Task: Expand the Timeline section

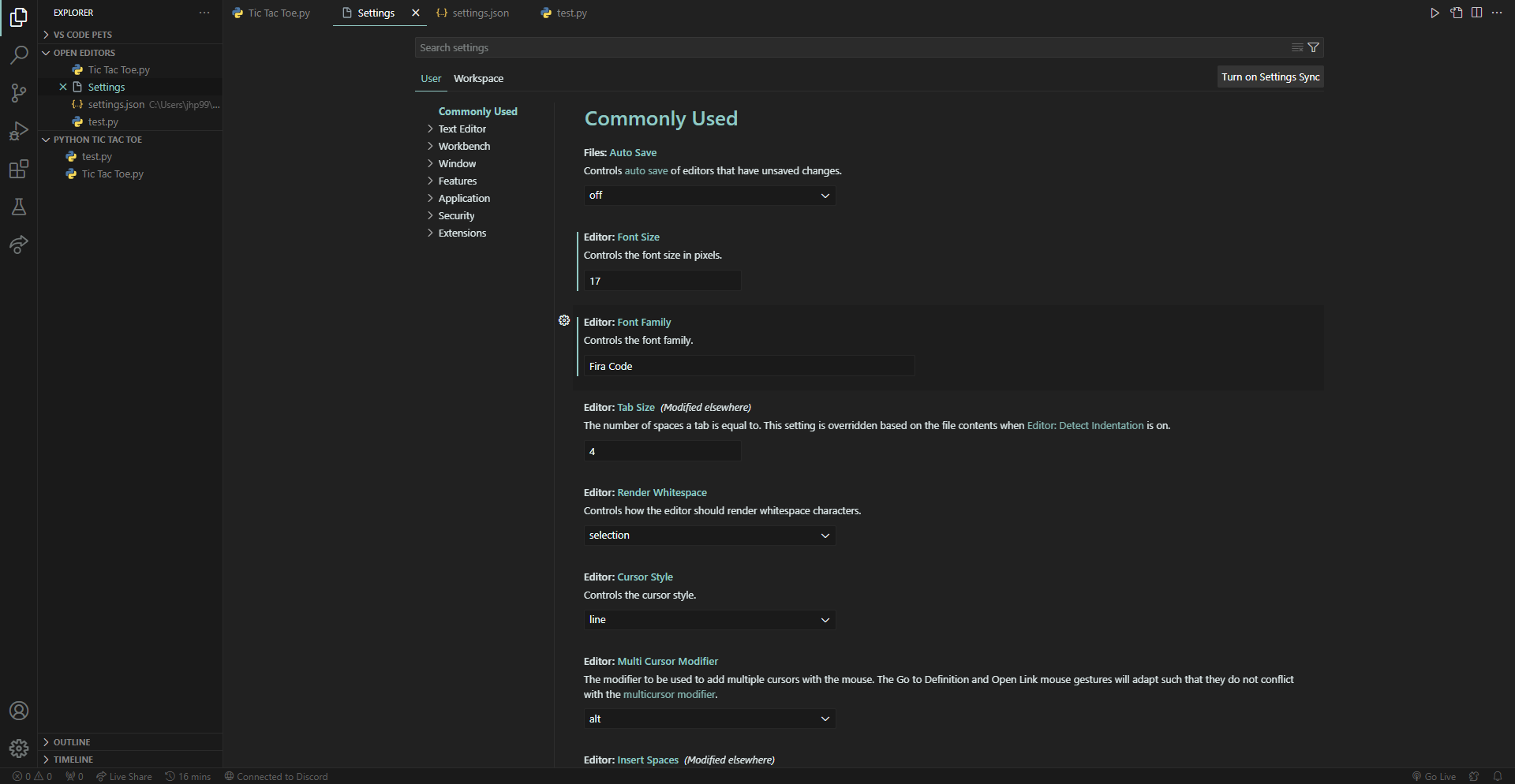Action: click(x=130, y=760)
